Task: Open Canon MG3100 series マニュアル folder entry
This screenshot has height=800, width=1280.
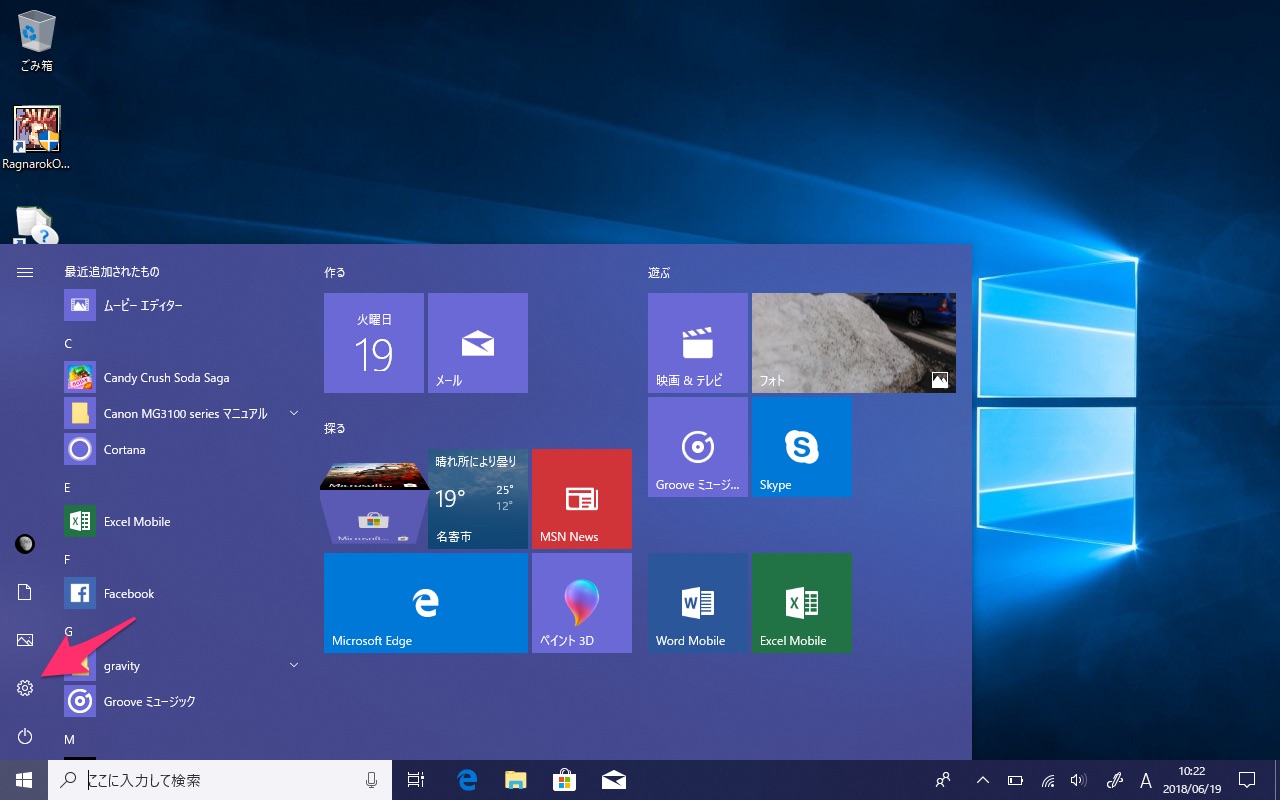Action: [x=182, y=414]
